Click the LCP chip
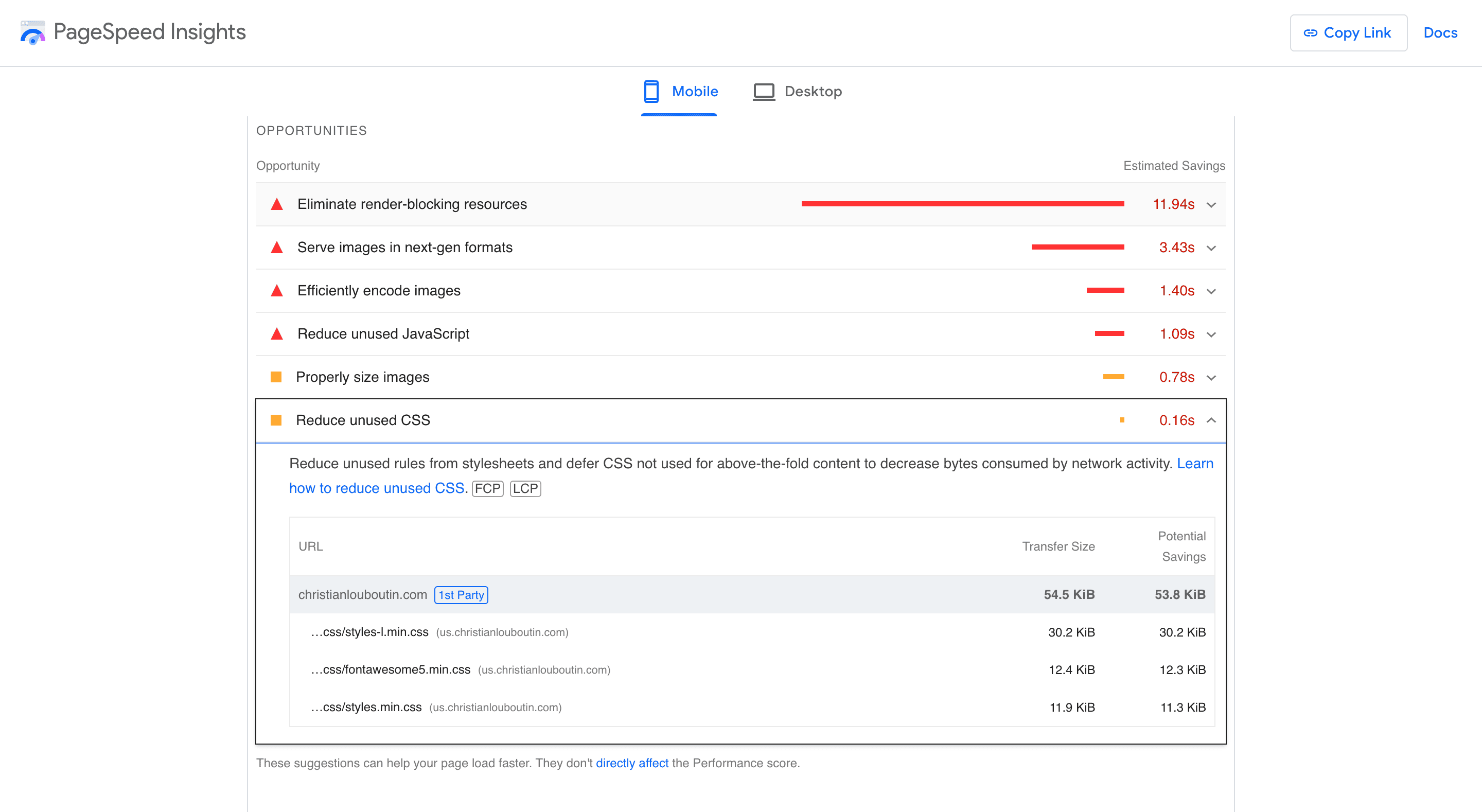This screenshot has width=1482, height=812. tap(525, 488)
